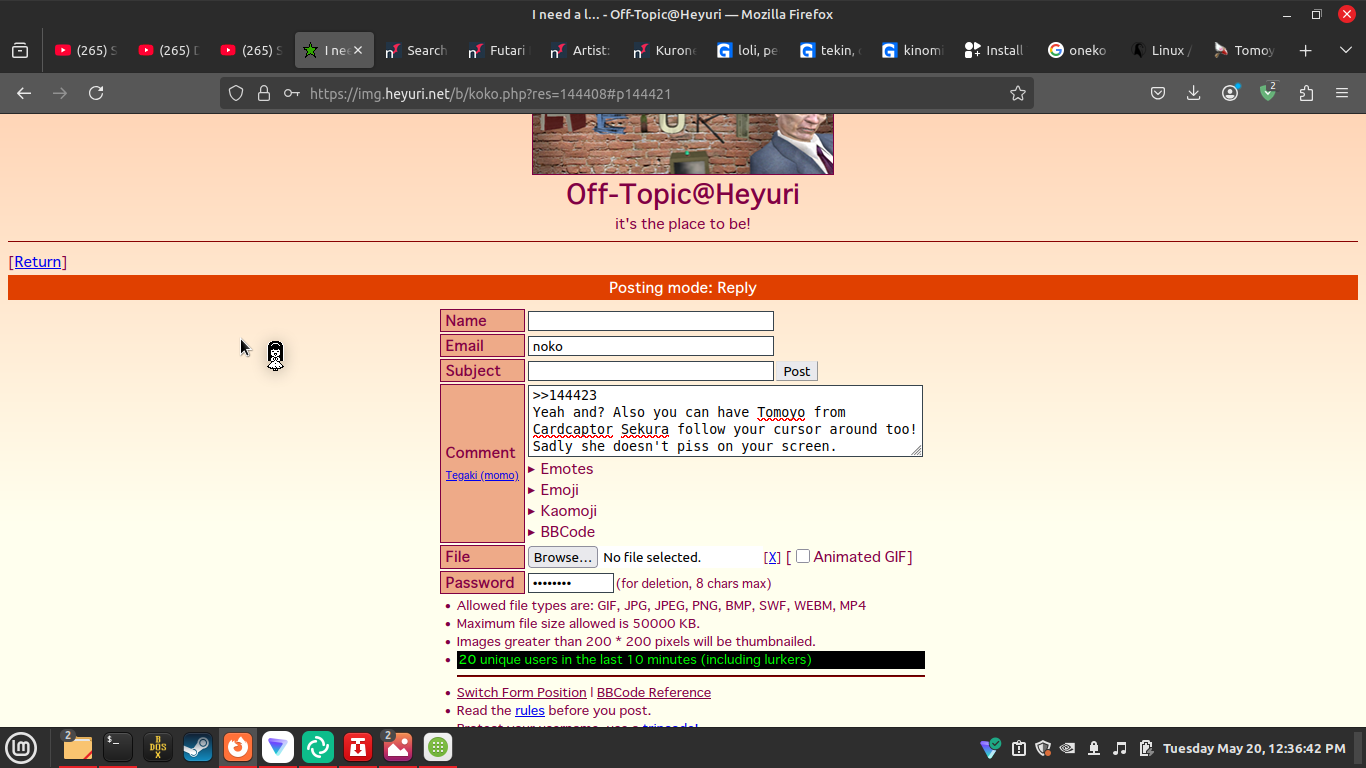
Task: Open the BBCode Reference link
Action: pos(654,692)
